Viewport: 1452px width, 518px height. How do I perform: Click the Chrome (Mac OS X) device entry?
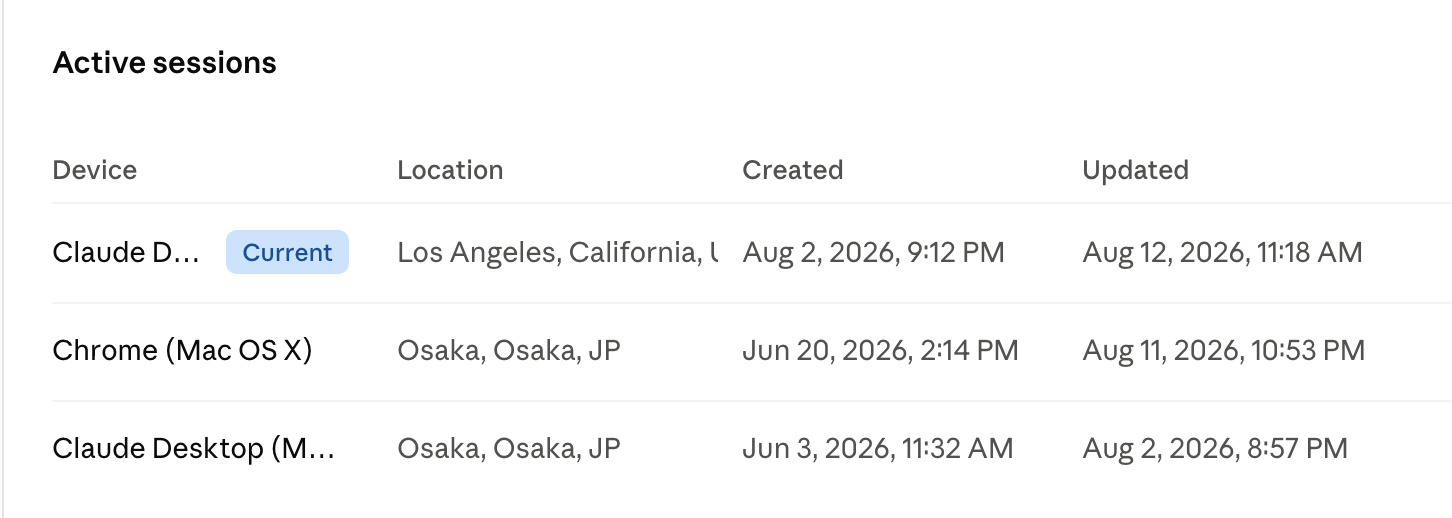[x=183, y=351]
